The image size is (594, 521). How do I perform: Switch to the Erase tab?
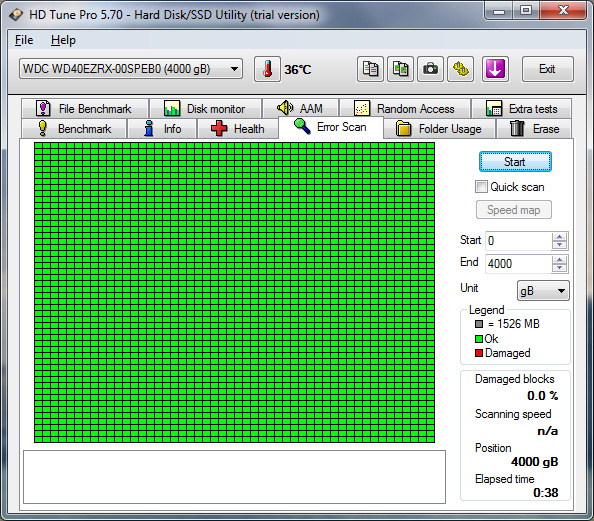click(534, 129)
